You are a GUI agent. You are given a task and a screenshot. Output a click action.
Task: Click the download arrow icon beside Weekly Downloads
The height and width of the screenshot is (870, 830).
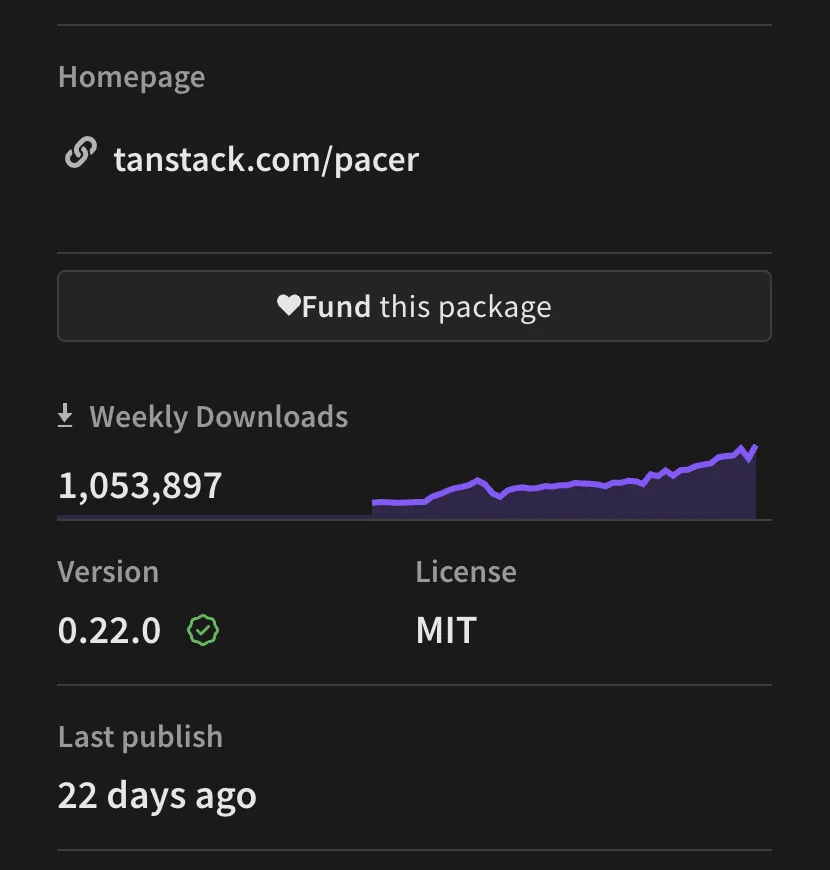65,416
